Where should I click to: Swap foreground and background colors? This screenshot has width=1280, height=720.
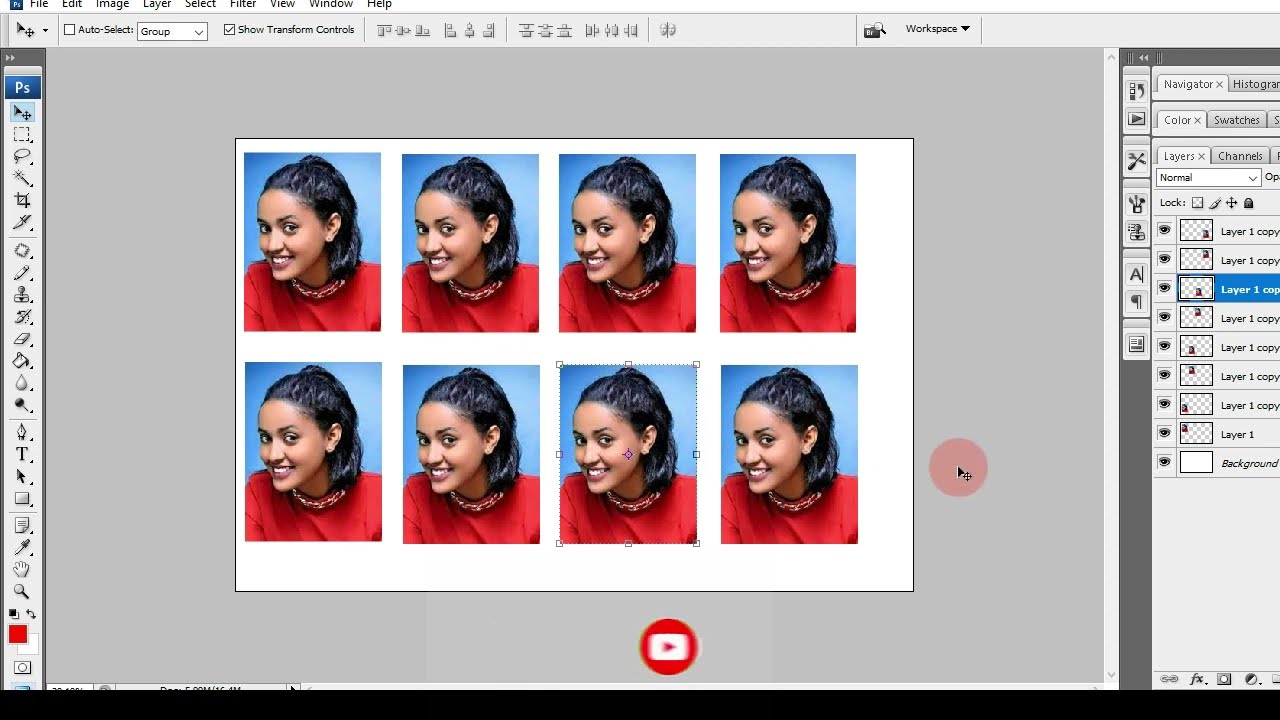(x=31, y=614)
